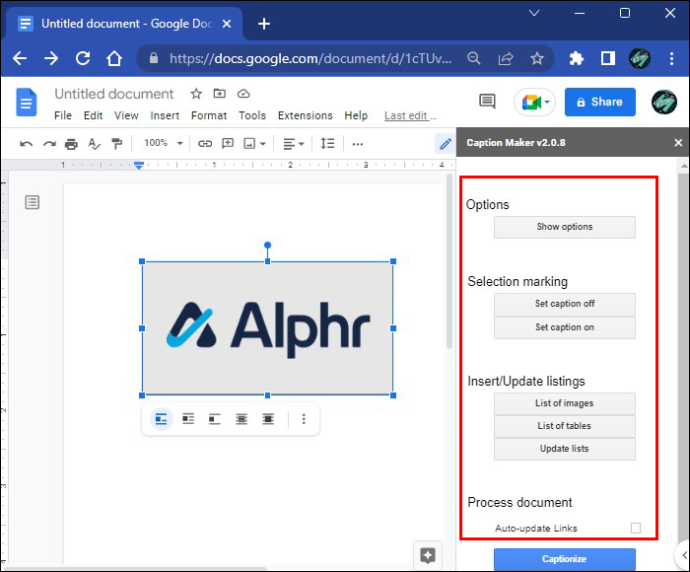
Task: Open the View menu
Action: 126,115
